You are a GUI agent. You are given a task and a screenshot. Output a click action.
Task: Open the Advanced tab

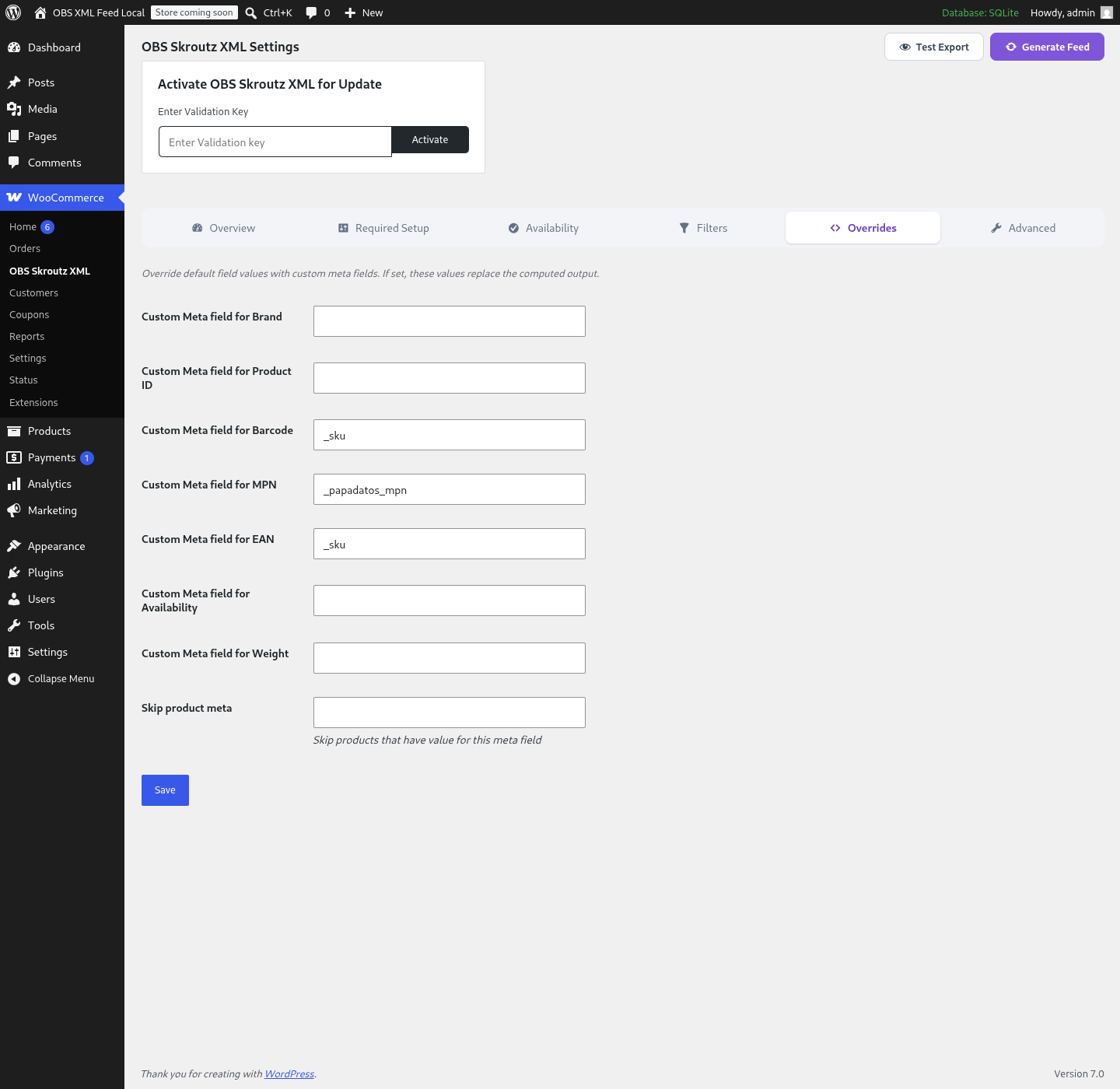1023,228
